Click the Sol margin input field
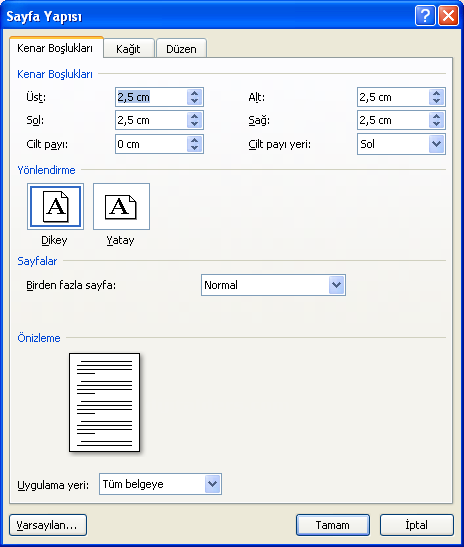This screenshot has height=547, width=464. tap(151, 120)
